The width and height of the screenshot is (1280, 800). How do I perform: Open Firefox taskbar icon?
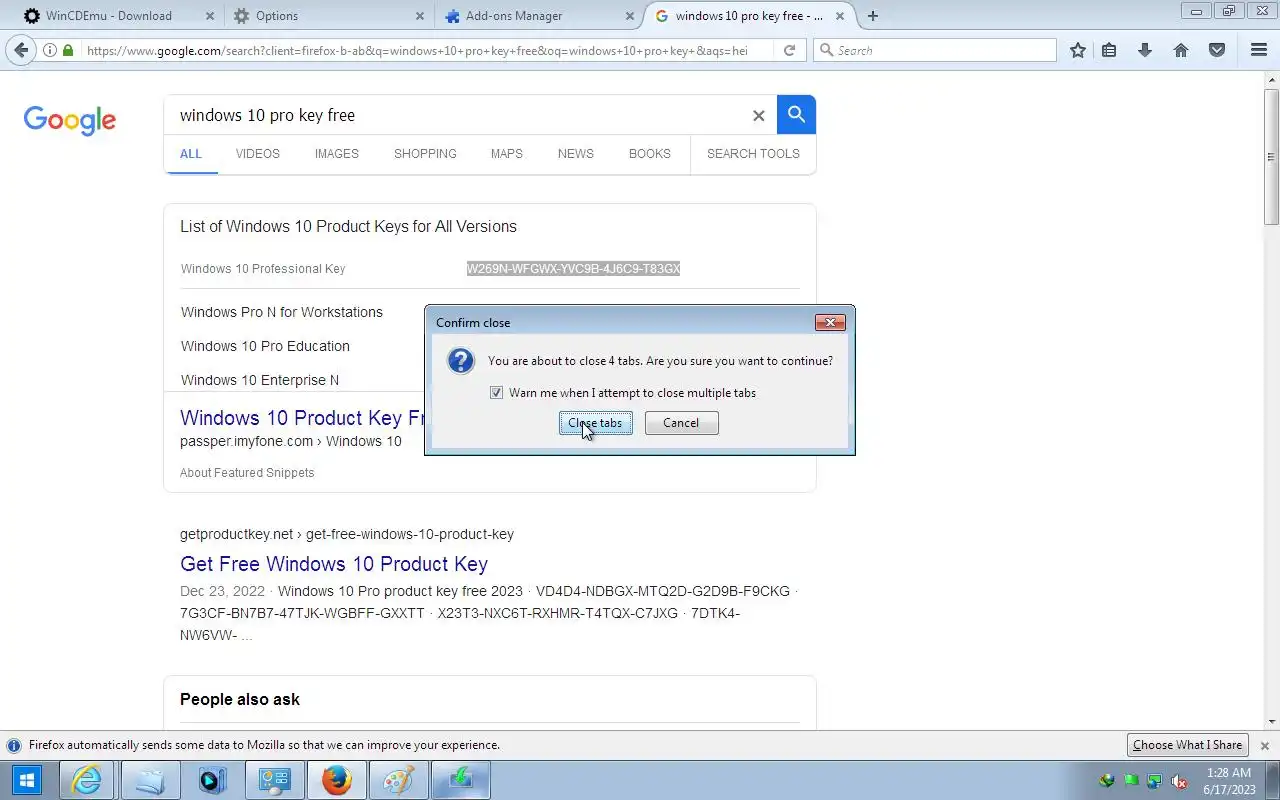click(336, 780)
